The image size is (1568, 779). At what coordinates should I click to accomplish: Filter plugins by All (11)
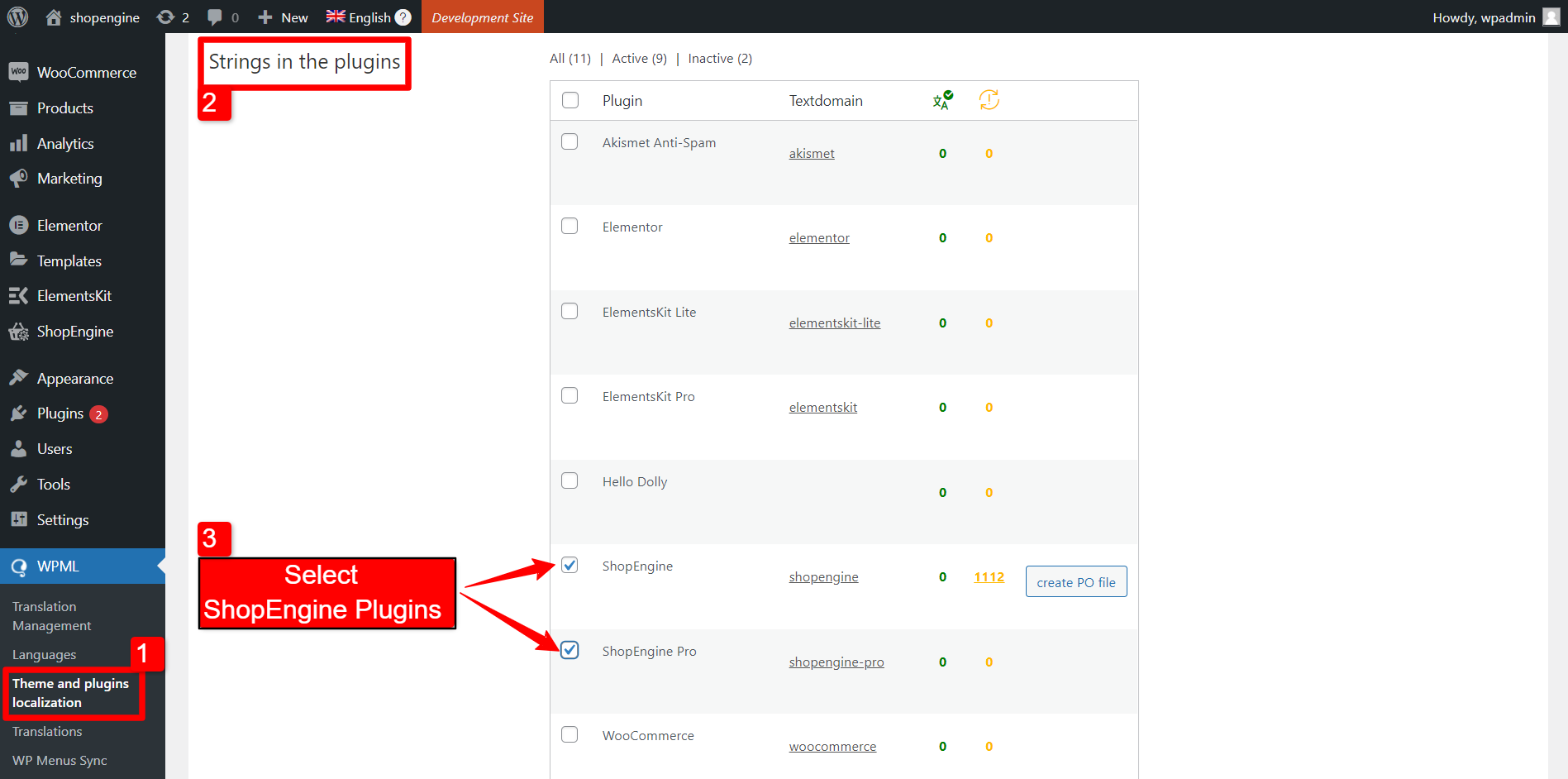click(570, 58)
